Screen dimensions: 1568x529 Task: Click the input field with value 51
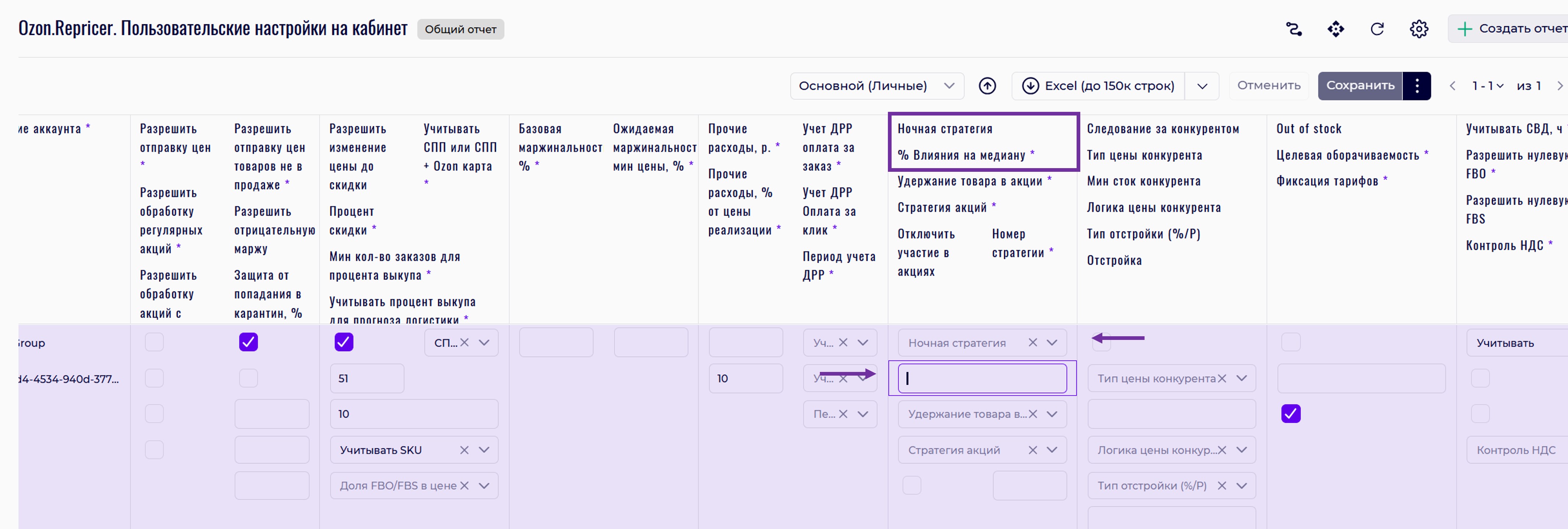coord(366,379)
